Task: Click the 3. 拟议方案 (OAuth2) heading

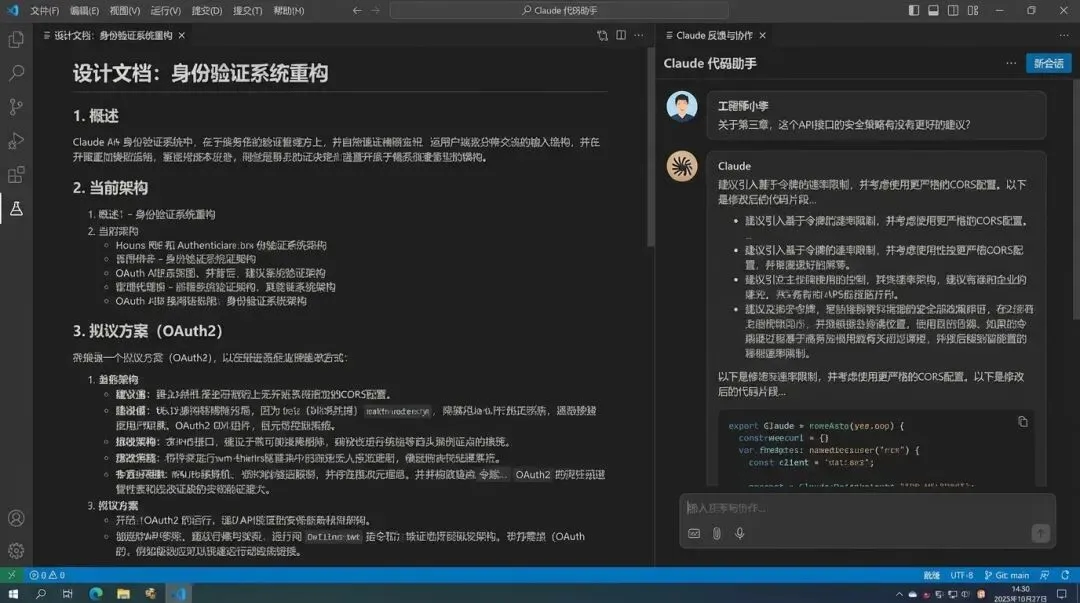Action: (147, 331)
